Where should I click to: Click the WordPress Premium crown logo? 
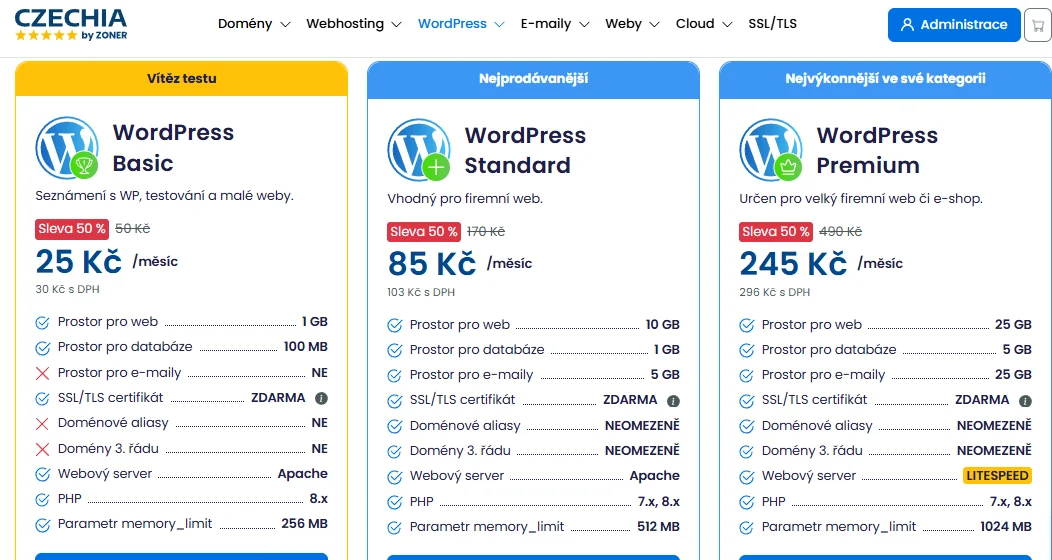(772, 150)
